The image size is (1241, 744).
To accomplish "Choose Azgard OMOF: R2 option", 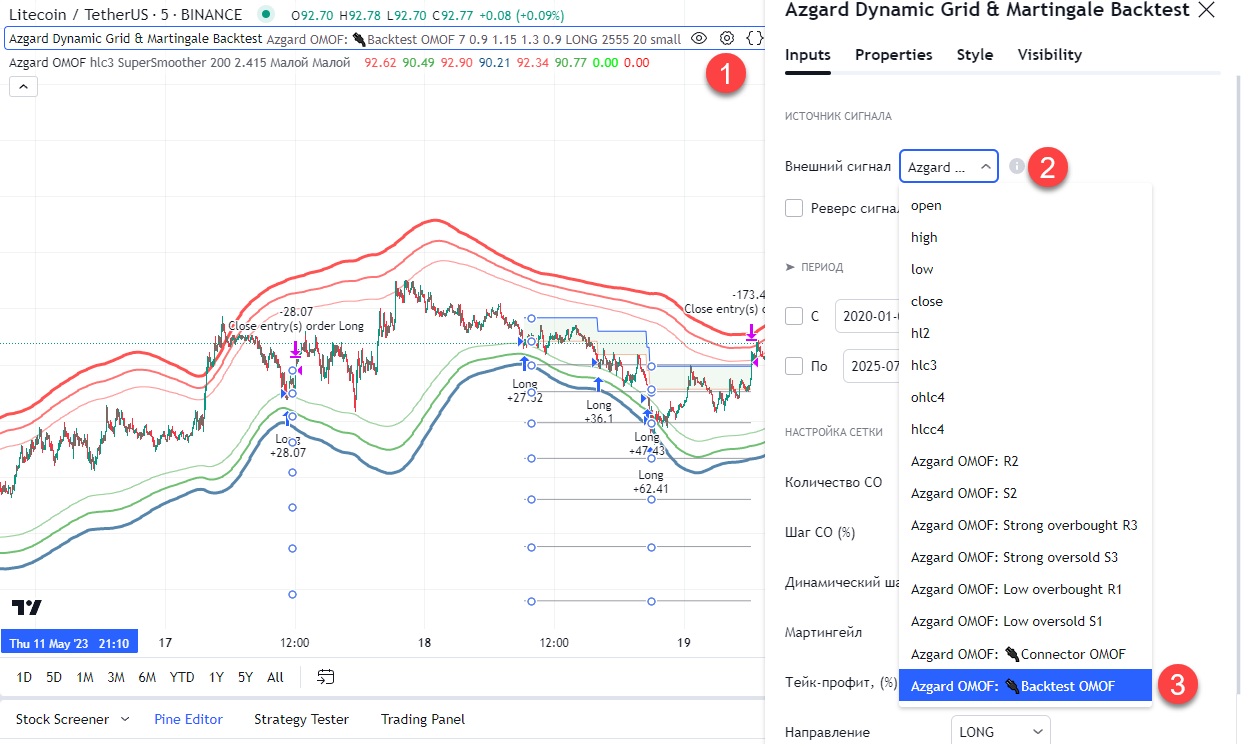I will point(1026,461).
